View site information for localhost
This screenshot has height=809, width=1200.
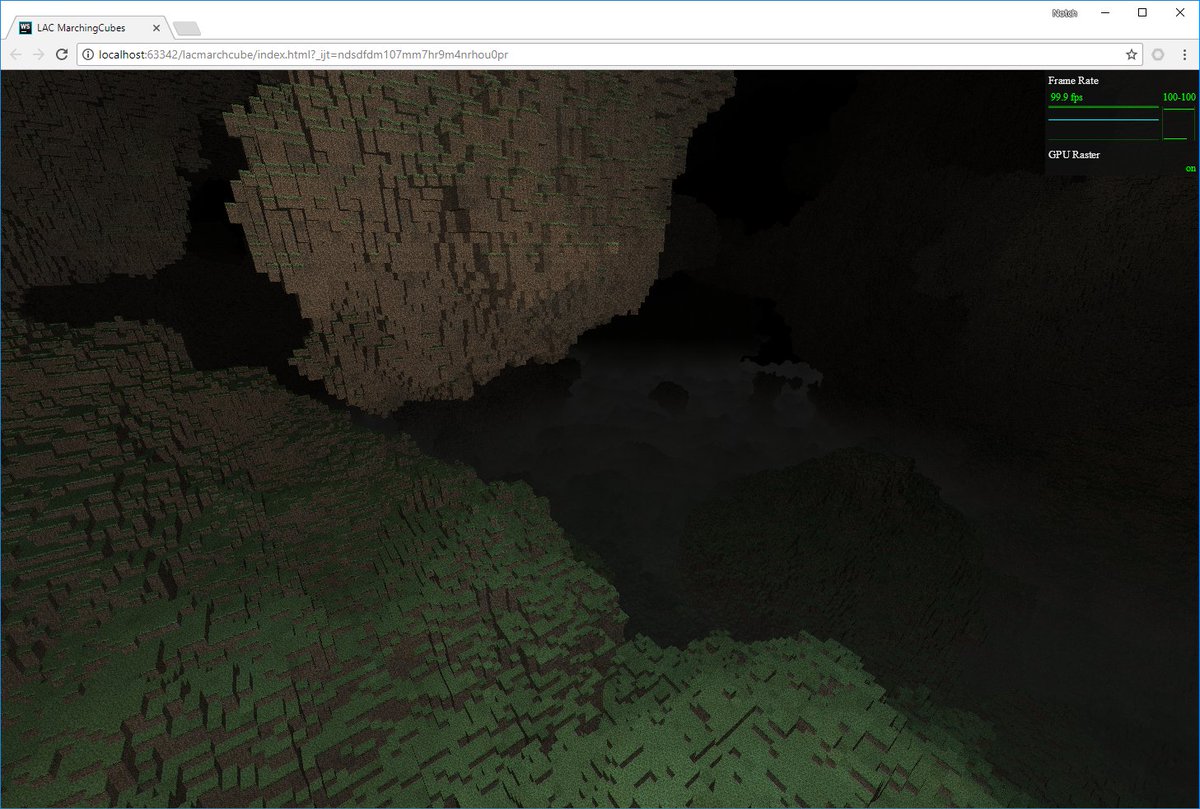point(88,54)
